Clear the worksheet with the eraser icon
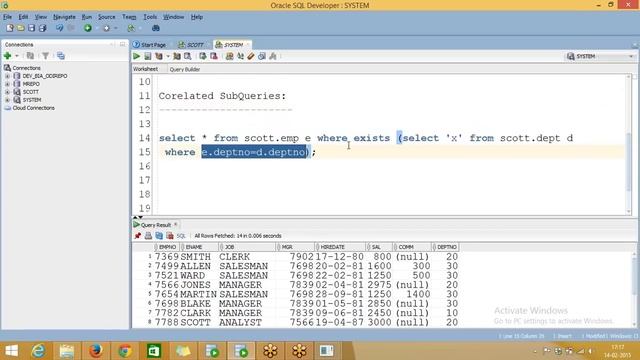This screenshot has width=640, height=360. 251,56
